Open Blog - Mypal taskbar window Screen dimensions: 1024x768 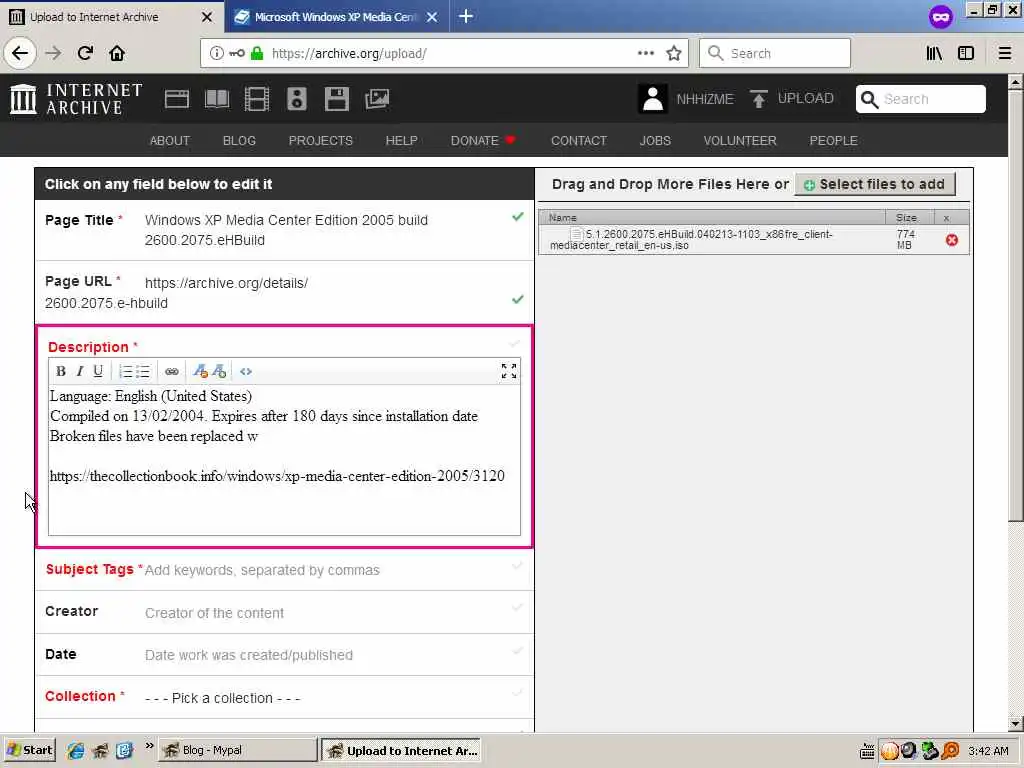[238, 750]
